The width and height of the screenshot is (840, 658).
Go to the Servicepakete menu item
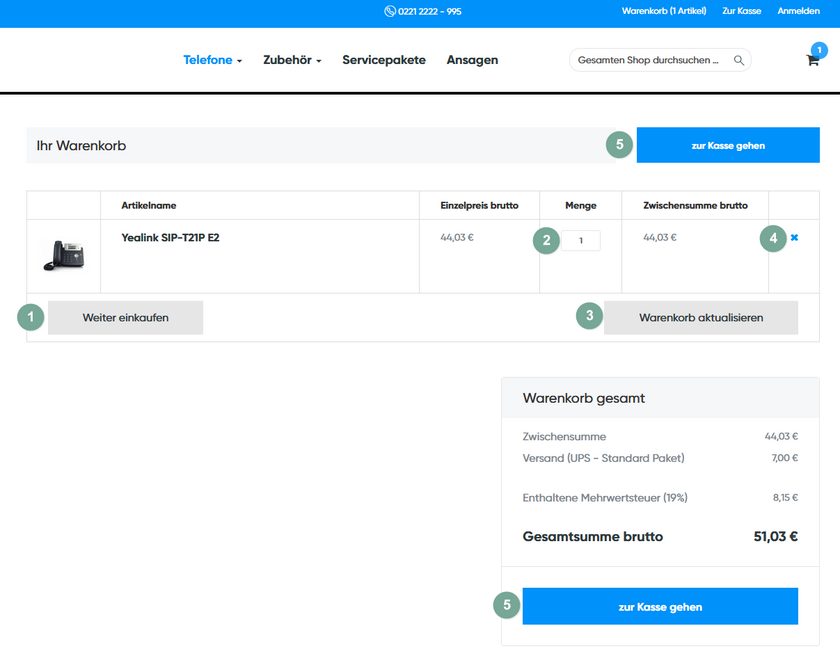384,60
